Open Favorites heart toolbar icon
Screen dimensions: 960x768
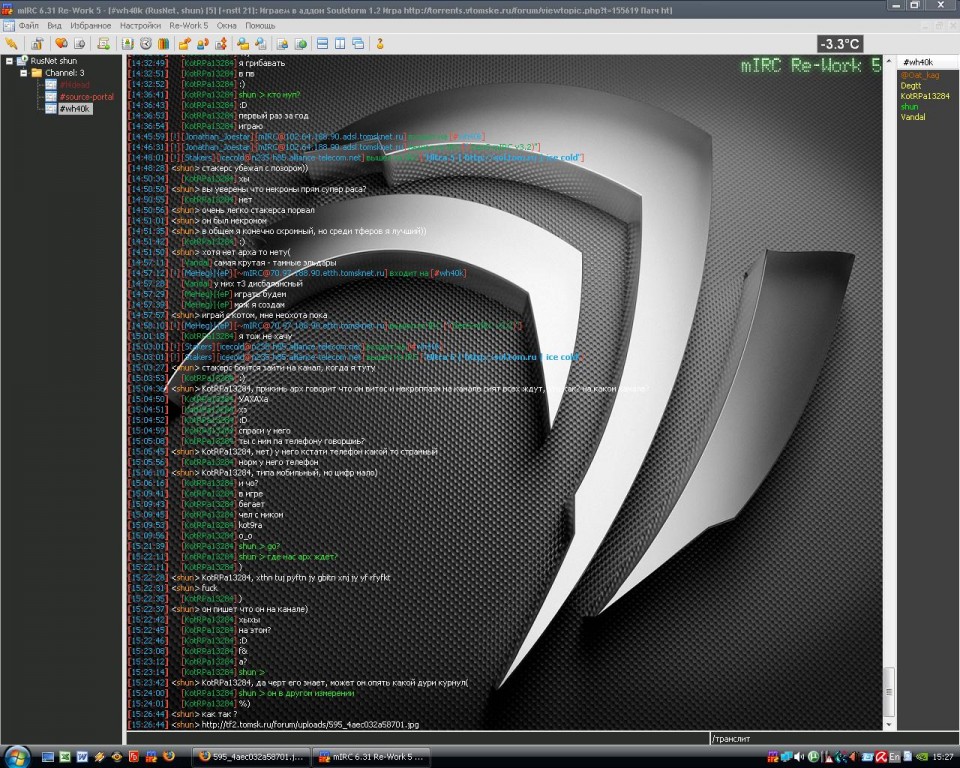click(x=61, y=43)
